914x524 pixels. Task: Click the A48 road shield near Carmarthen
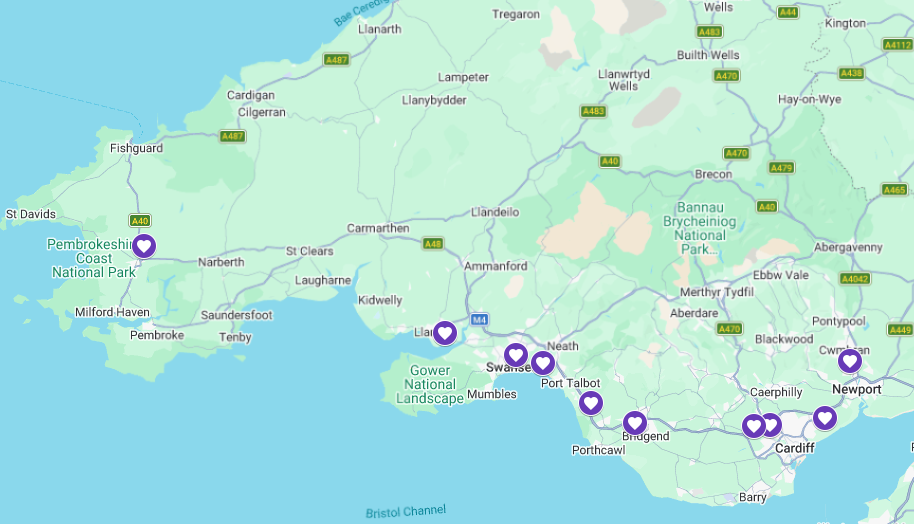tap(433, 244)
